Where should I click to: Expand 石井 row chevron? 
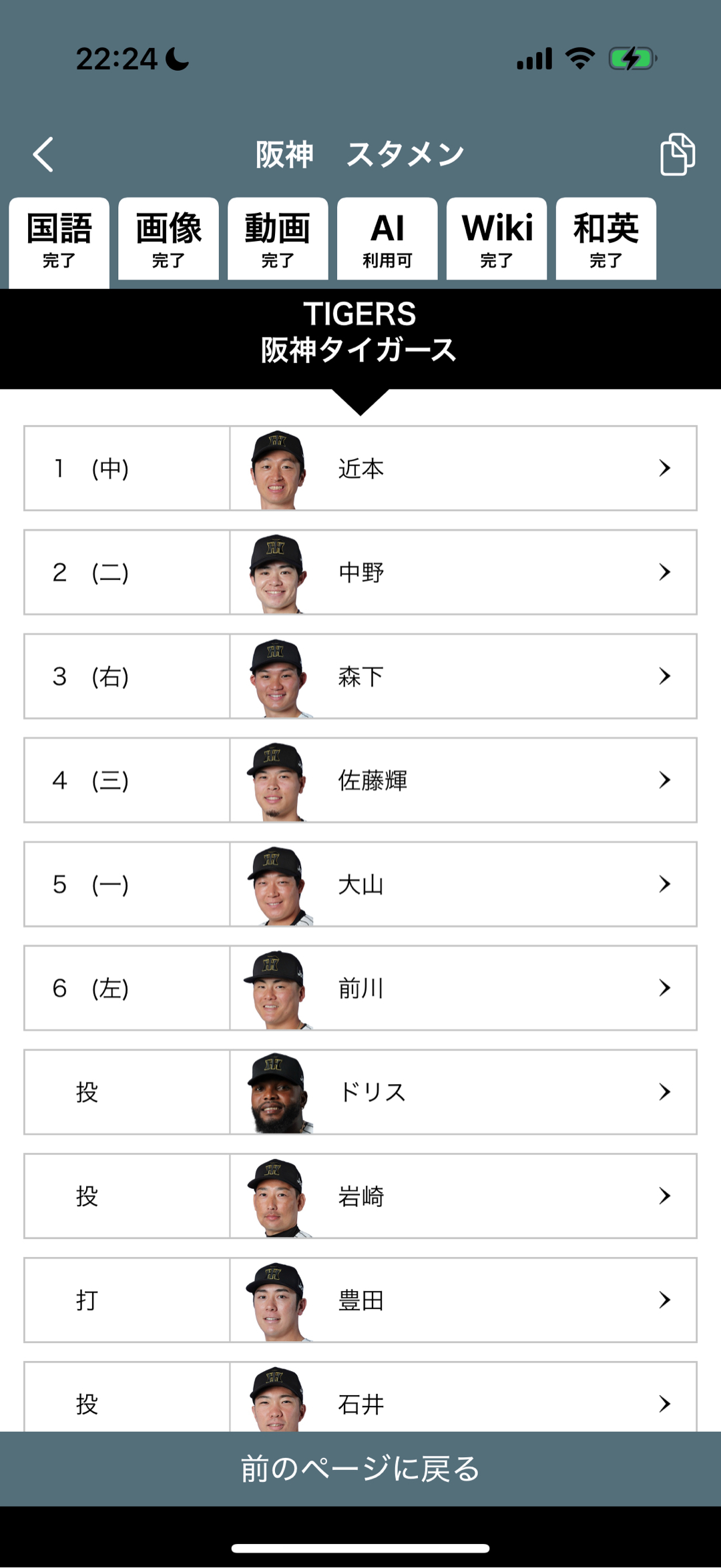click(x=664, y=1403)
